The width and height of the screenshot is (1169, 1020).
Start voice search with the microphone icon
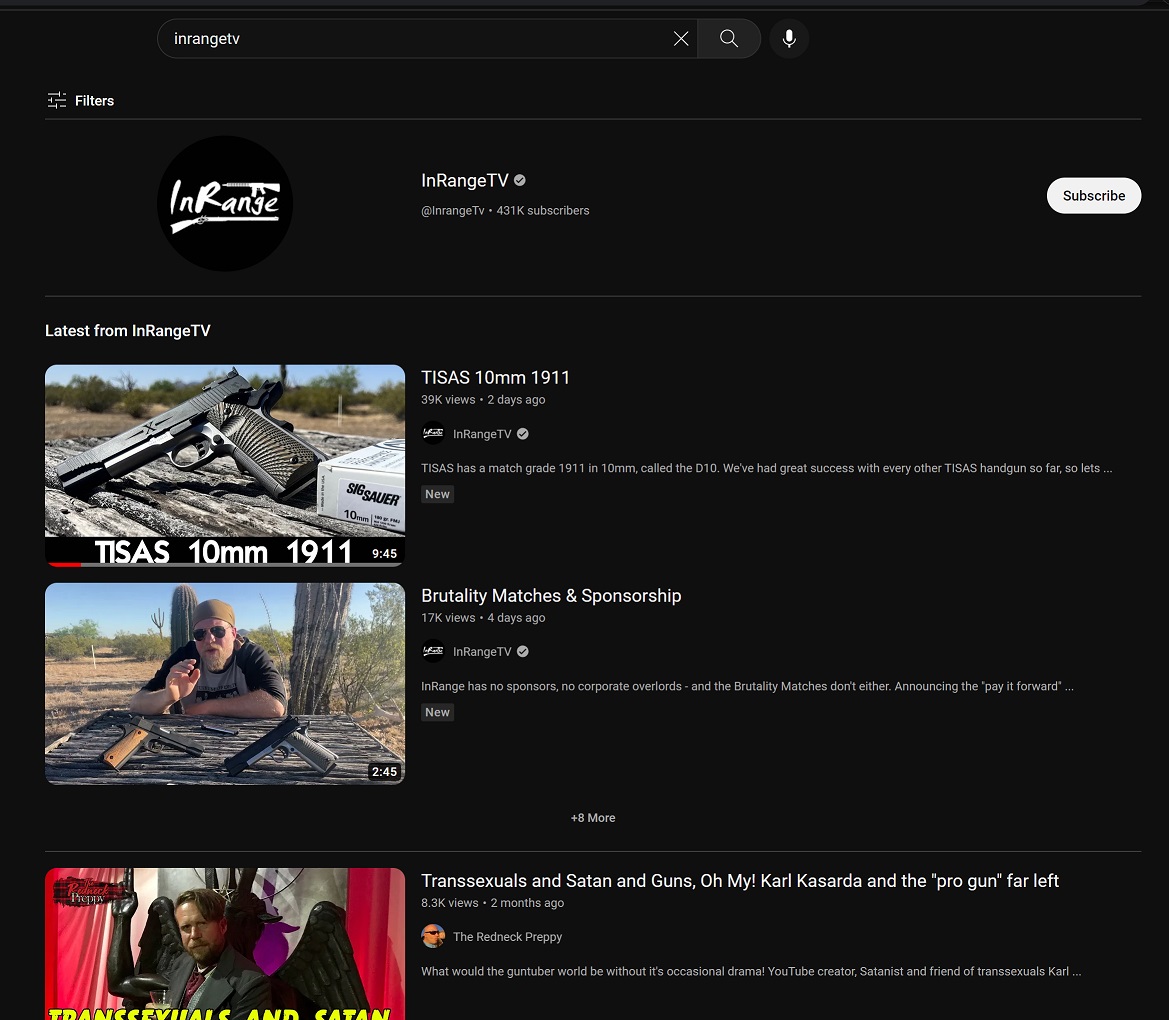coord(789,39)
